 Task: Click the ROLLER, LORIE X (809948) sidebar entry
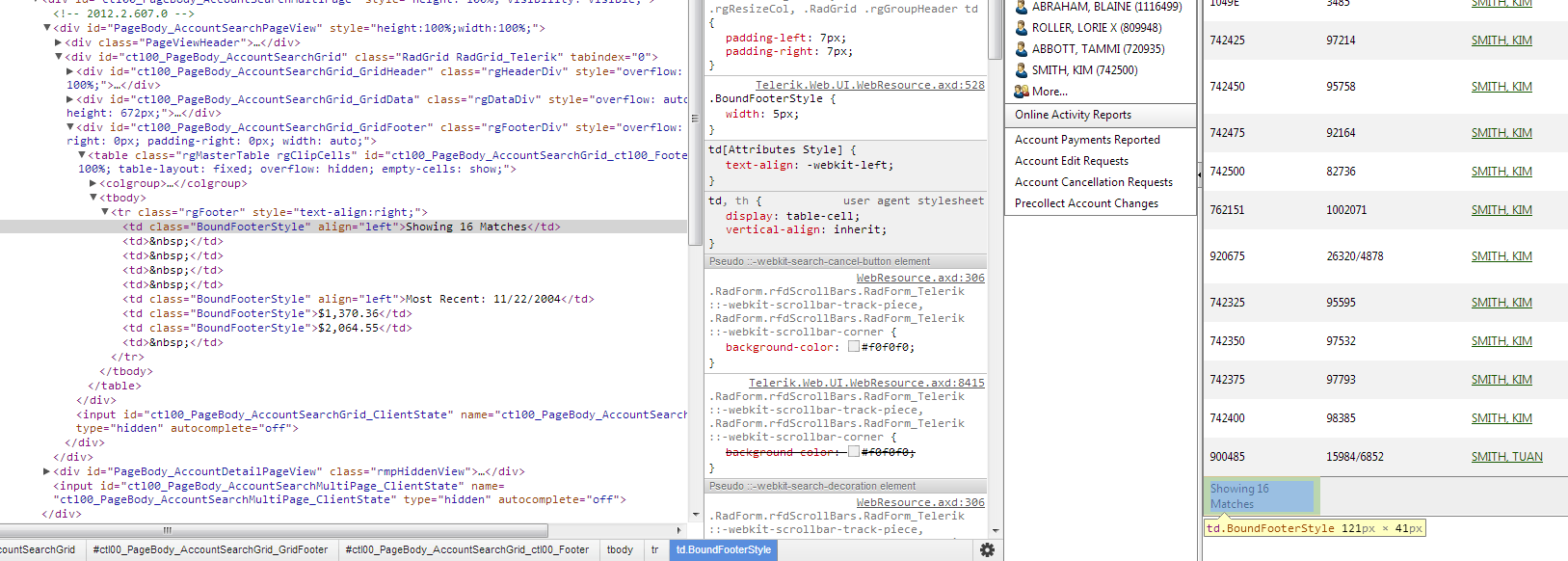1097,28
